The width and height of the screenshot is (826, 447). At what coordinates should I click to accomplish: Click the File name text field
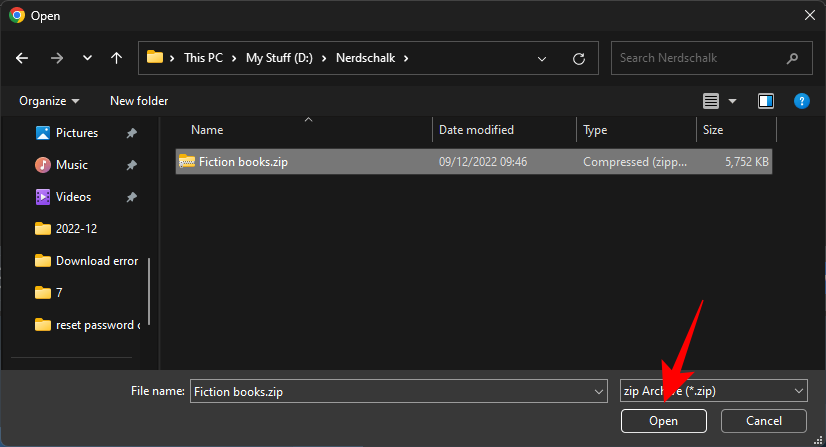(390, 391)
